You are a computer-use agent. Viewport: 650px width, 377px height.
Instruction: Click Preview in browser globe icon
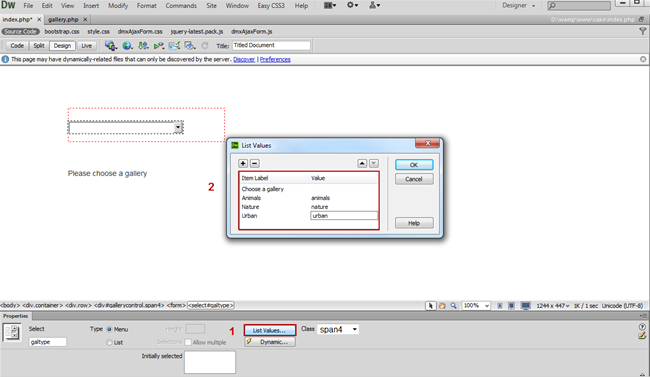pyautogui.click(x=127, y=46)
